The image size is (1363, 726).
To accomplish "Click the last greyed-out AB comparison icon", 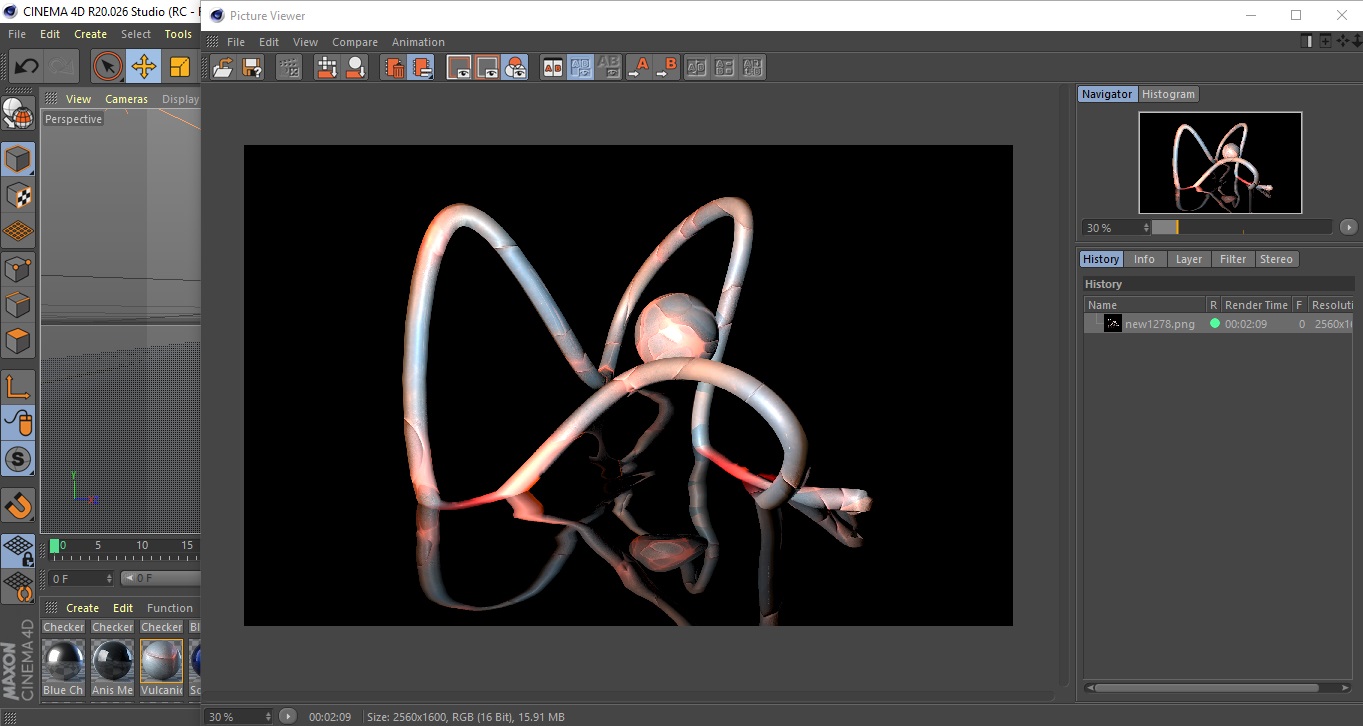I will [753, 67].
